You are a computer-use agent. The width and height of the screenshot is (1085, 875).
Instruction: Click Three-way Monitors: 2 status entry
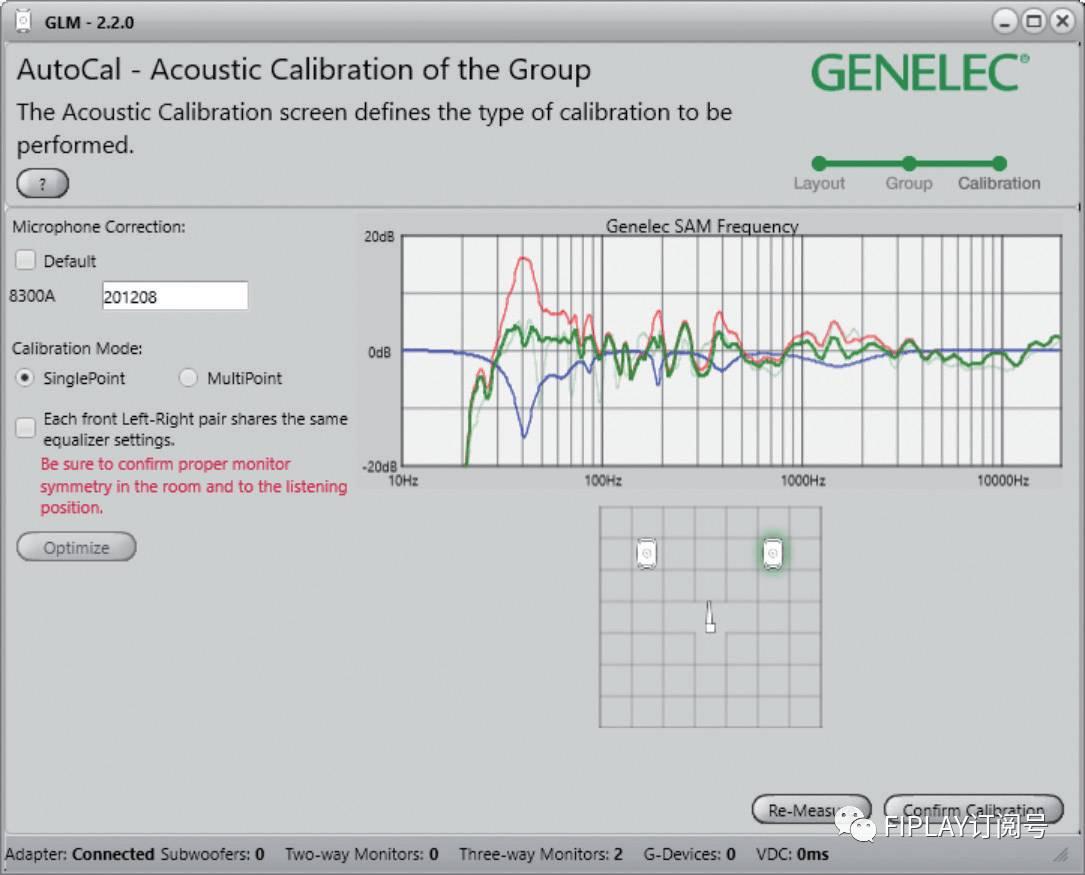point(540,854)
